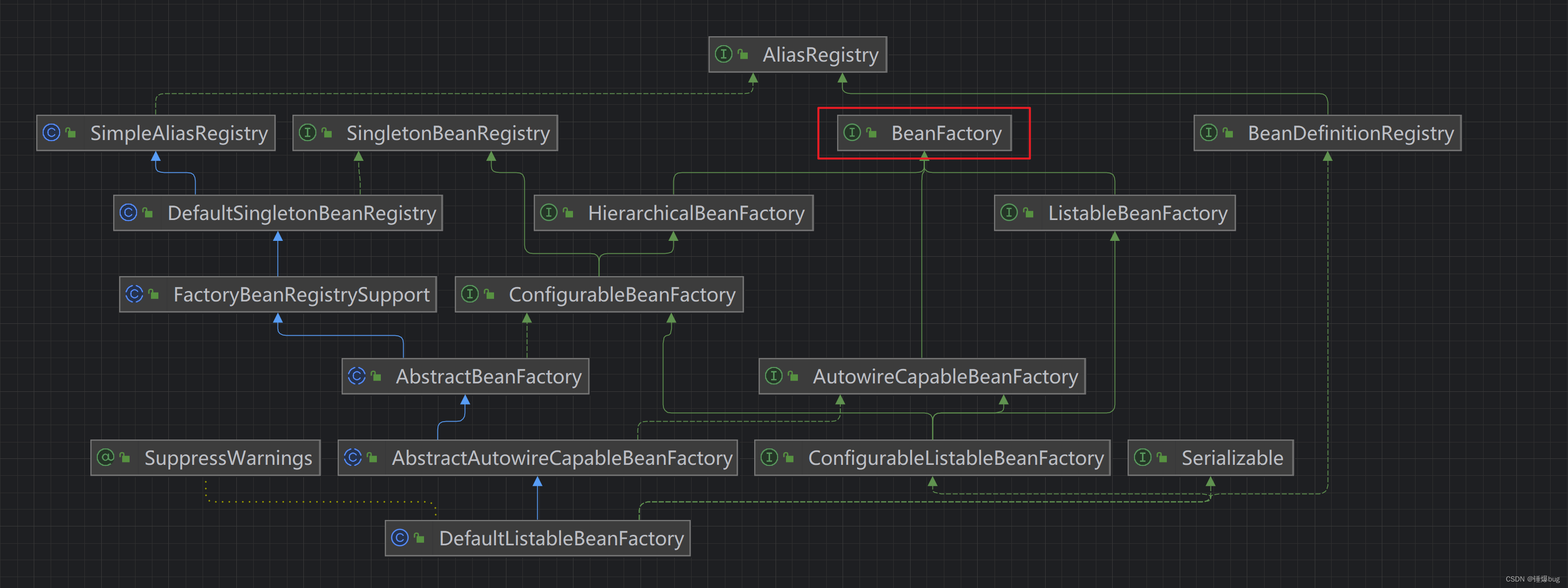Image resolution: width=1568 pixels, height=588 pixels.
Task: Click the interface icon of BeanDefinitionRegistry node
Action: 1209,133
